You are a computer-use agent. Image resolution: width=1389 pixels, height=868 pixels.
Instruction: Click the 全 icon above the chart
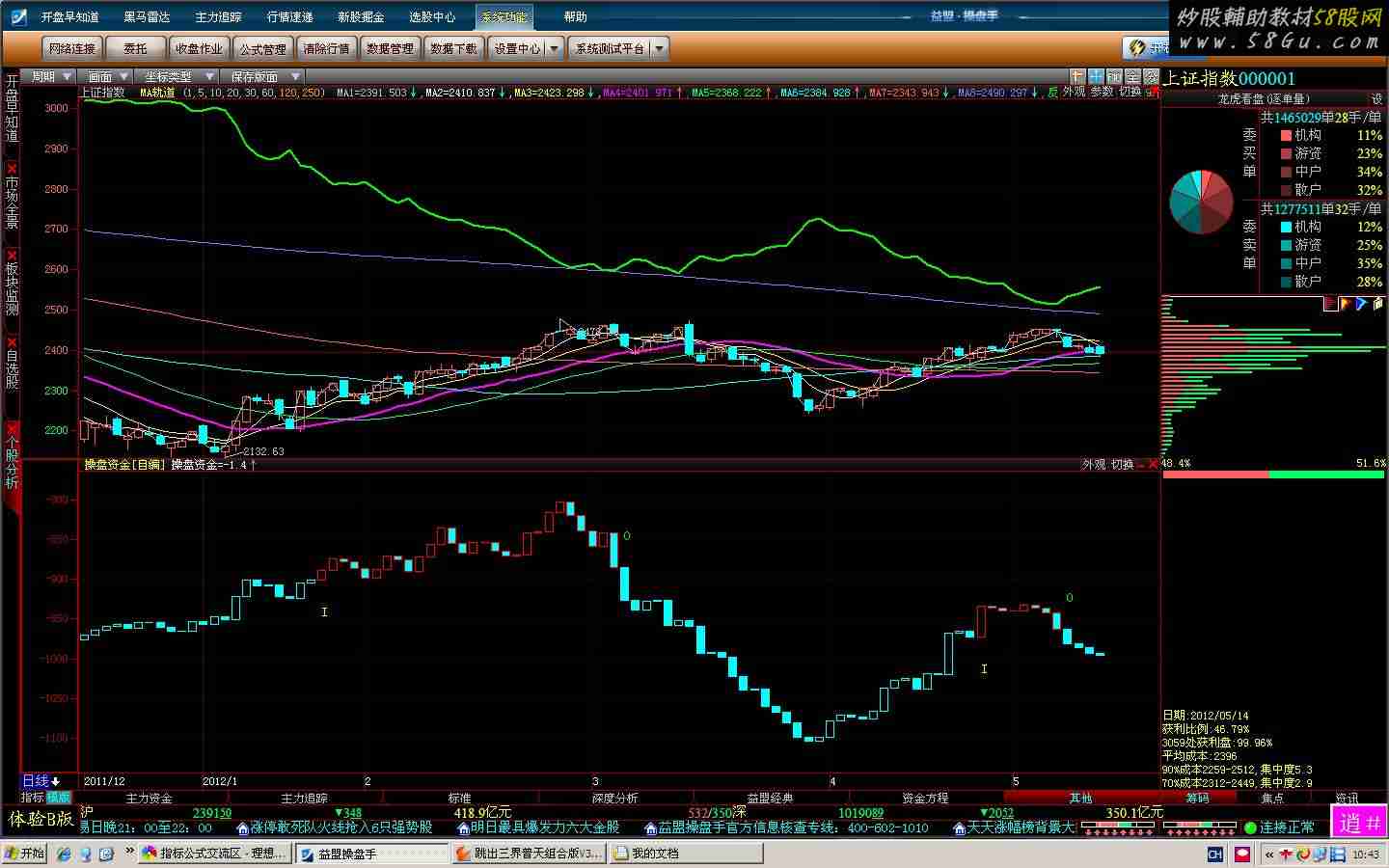(x=1132, y=76)
